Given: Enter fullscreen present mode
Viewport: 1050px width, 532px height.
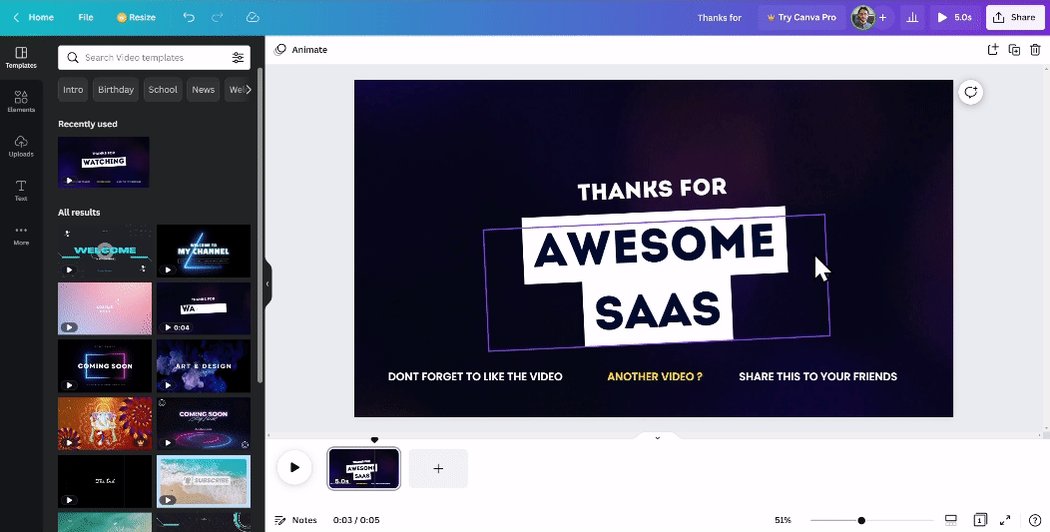Looking at the screenshot, I should click(x=1005, y=520).
